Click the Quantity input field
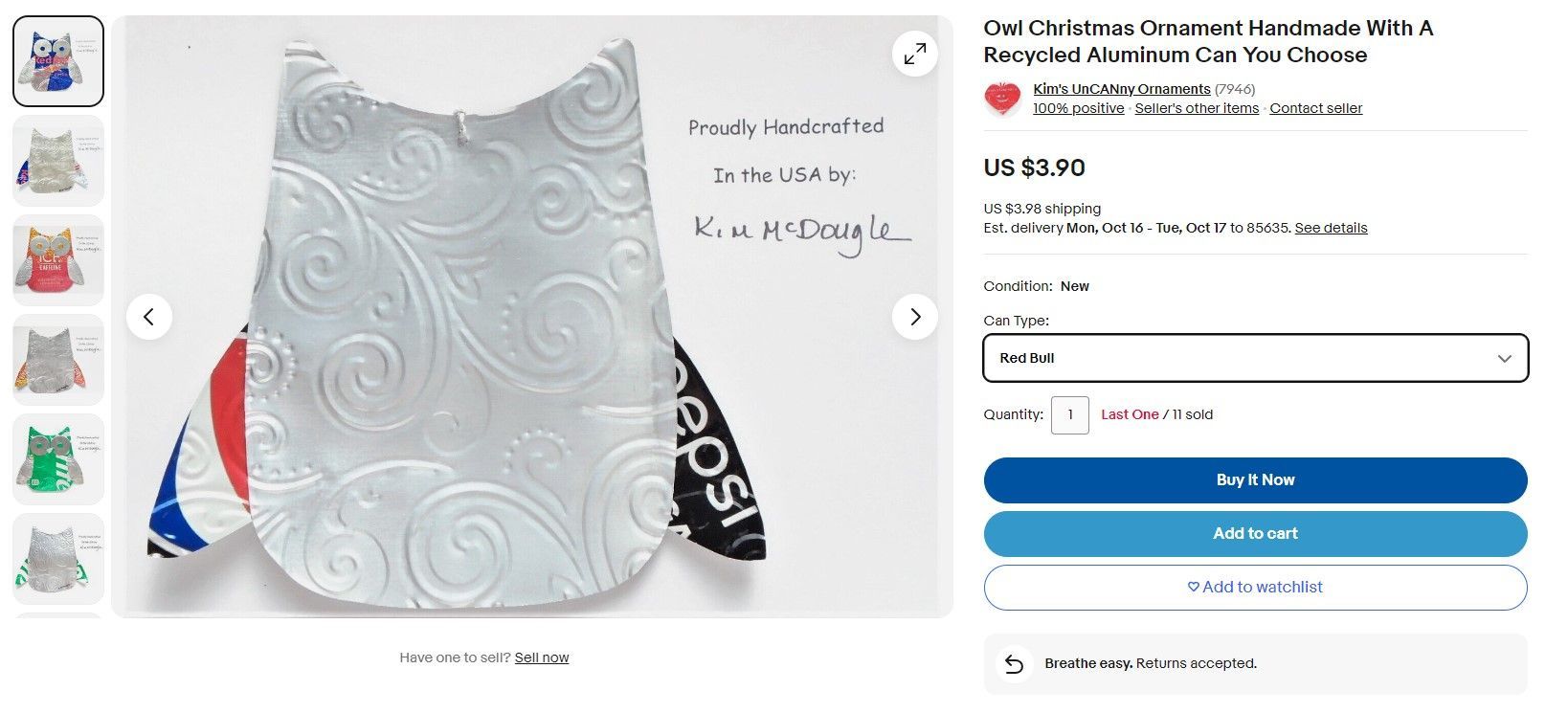 click(x=1070, y=415)
